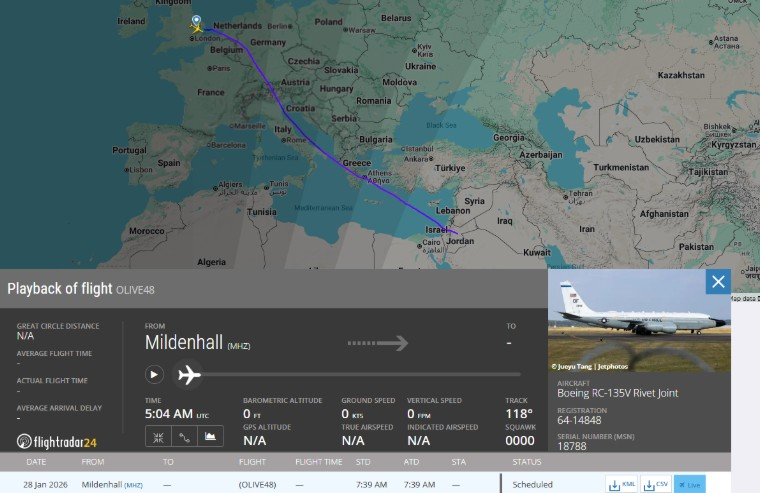Close the playback panel with the X

(717, 283)
